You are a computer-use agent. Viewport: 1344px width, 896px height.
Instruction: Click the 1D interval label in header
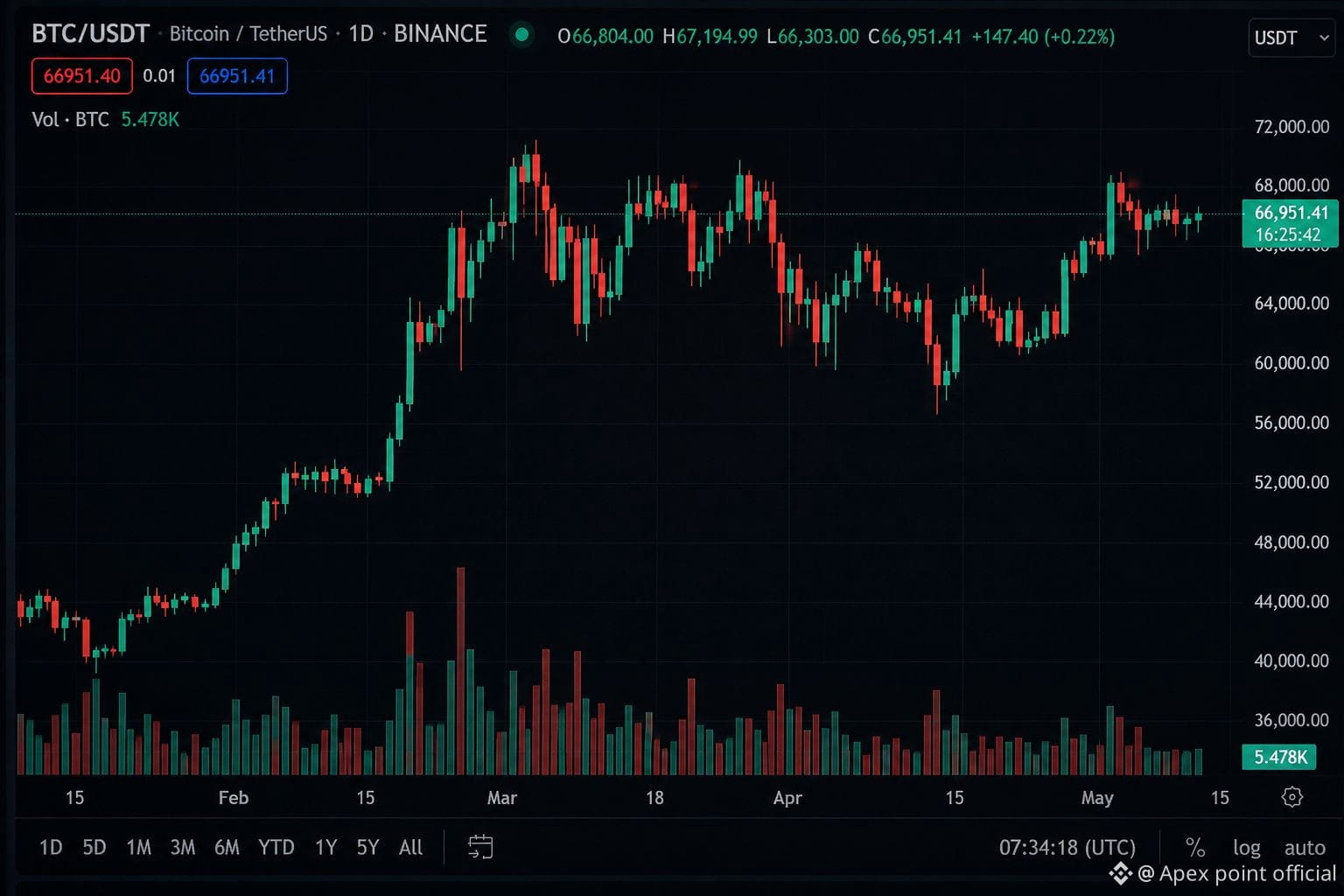360,34
